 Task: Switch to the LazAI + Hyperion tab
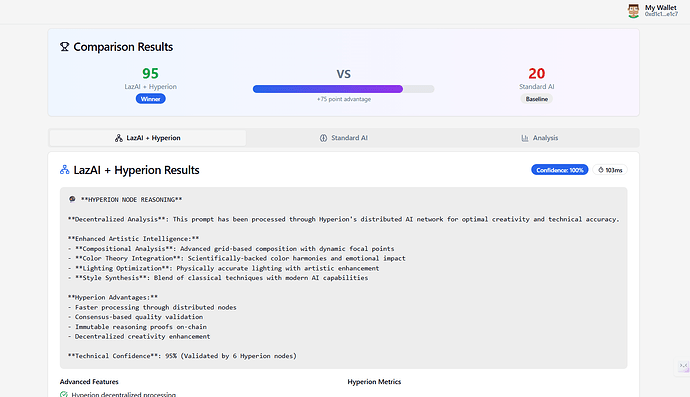[x=148, y=138]
